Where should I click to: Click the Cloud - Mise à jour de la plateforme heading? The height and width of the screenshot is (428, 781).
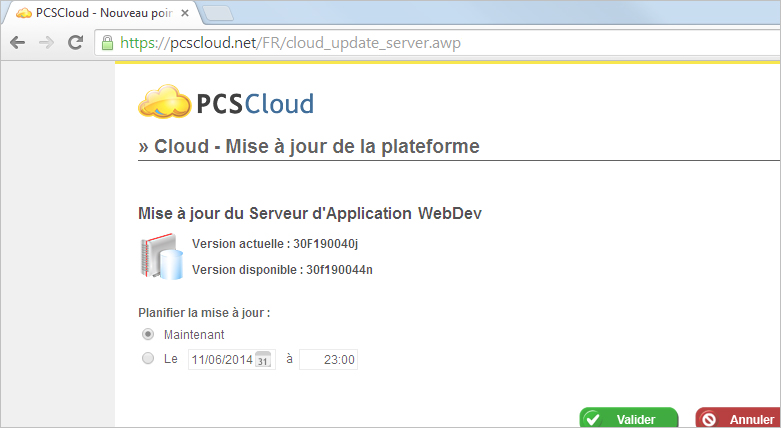(309, 146)
